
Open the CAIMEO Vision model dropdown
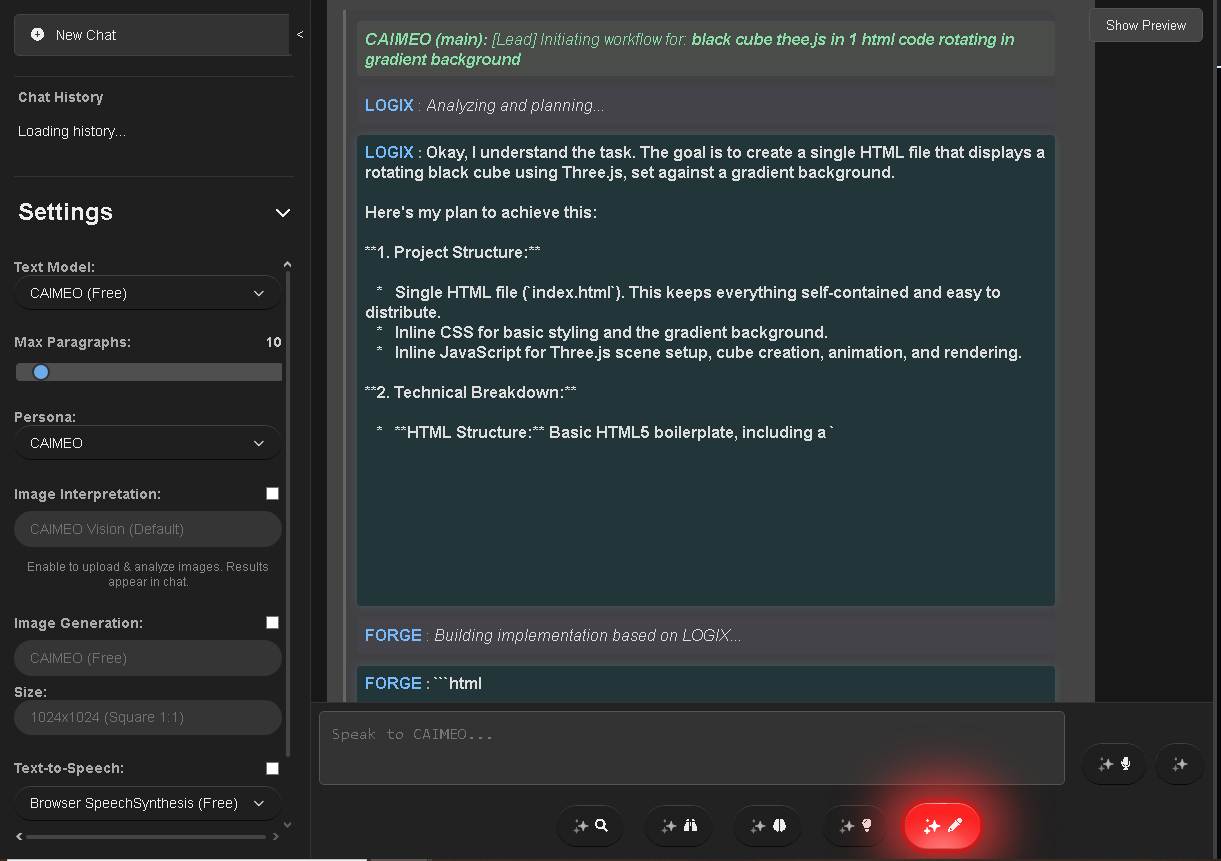point(148,529)
